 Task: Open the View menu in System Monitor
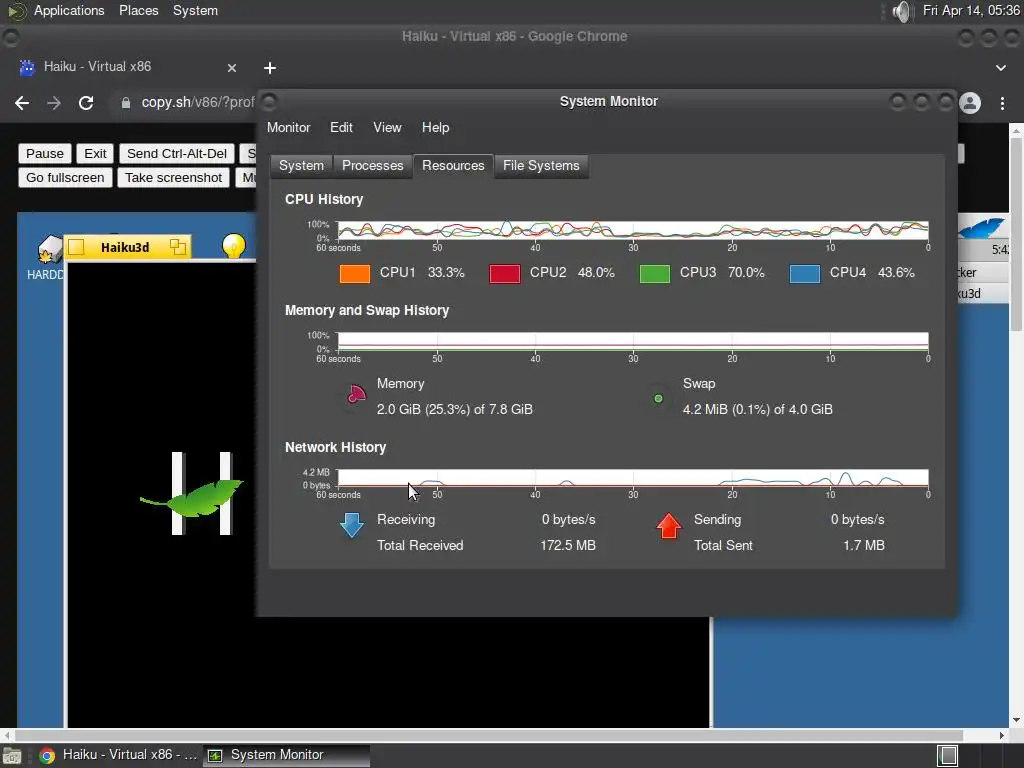coord(387,127)
